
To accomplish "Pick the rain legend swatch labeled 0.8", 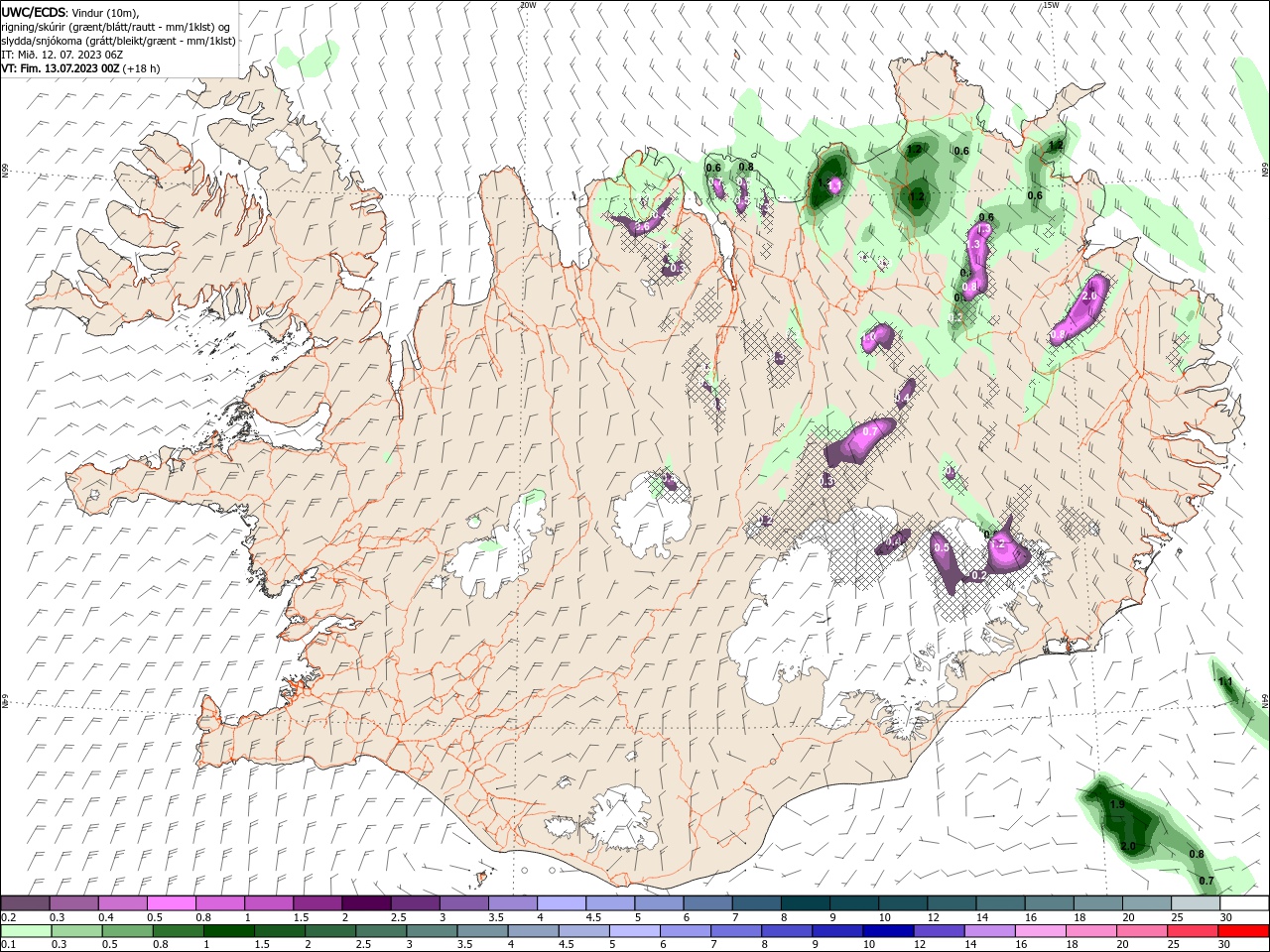I will tap(178, 931).
